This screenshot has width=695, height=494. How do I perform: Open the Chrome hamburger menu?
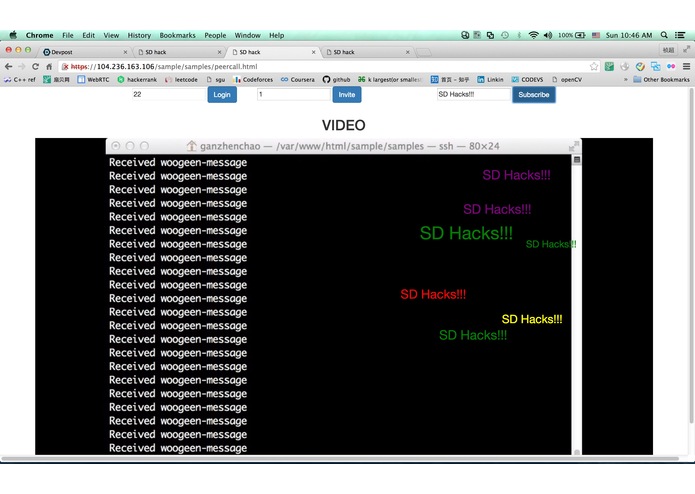[x=686, y=66]
